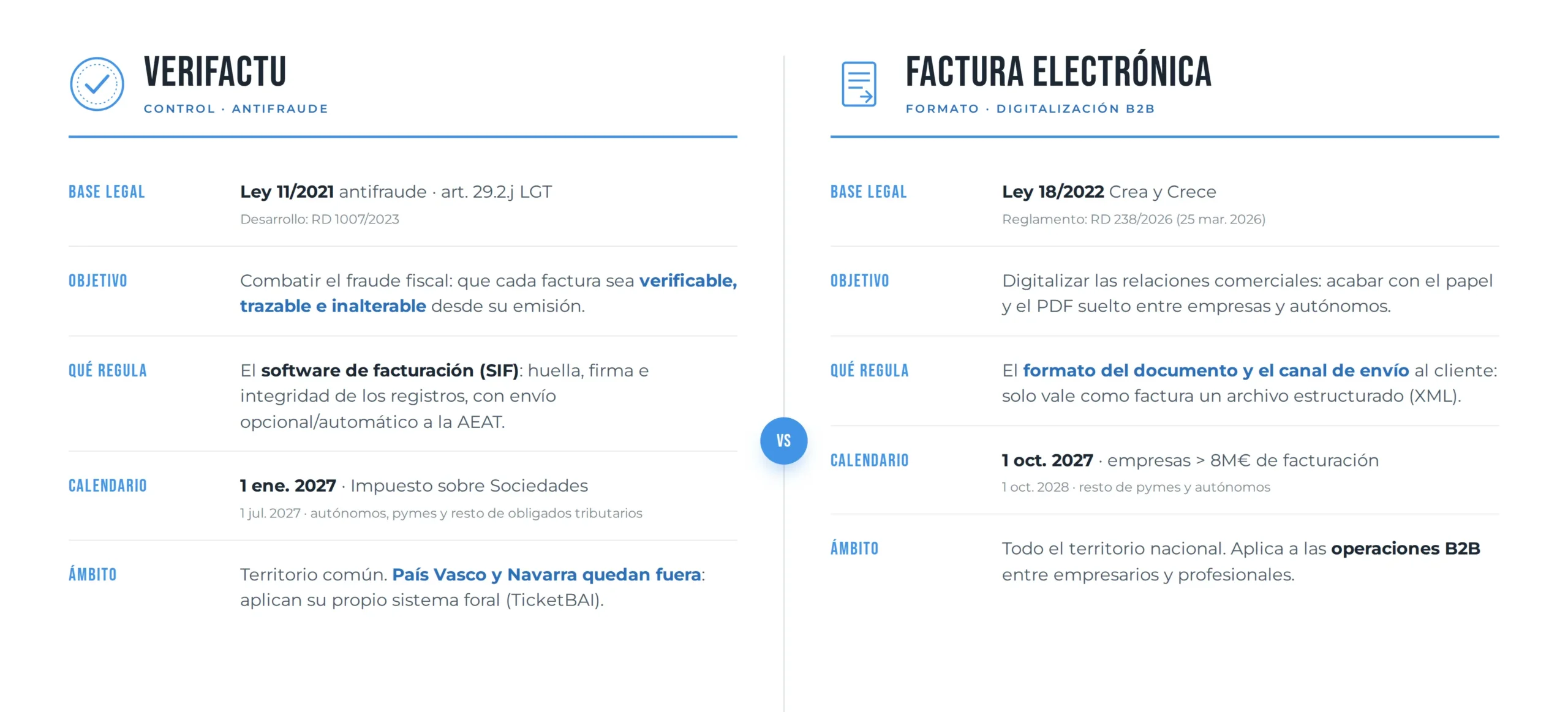Click 'operaciones B2B' bold text

coord(1406,549)
